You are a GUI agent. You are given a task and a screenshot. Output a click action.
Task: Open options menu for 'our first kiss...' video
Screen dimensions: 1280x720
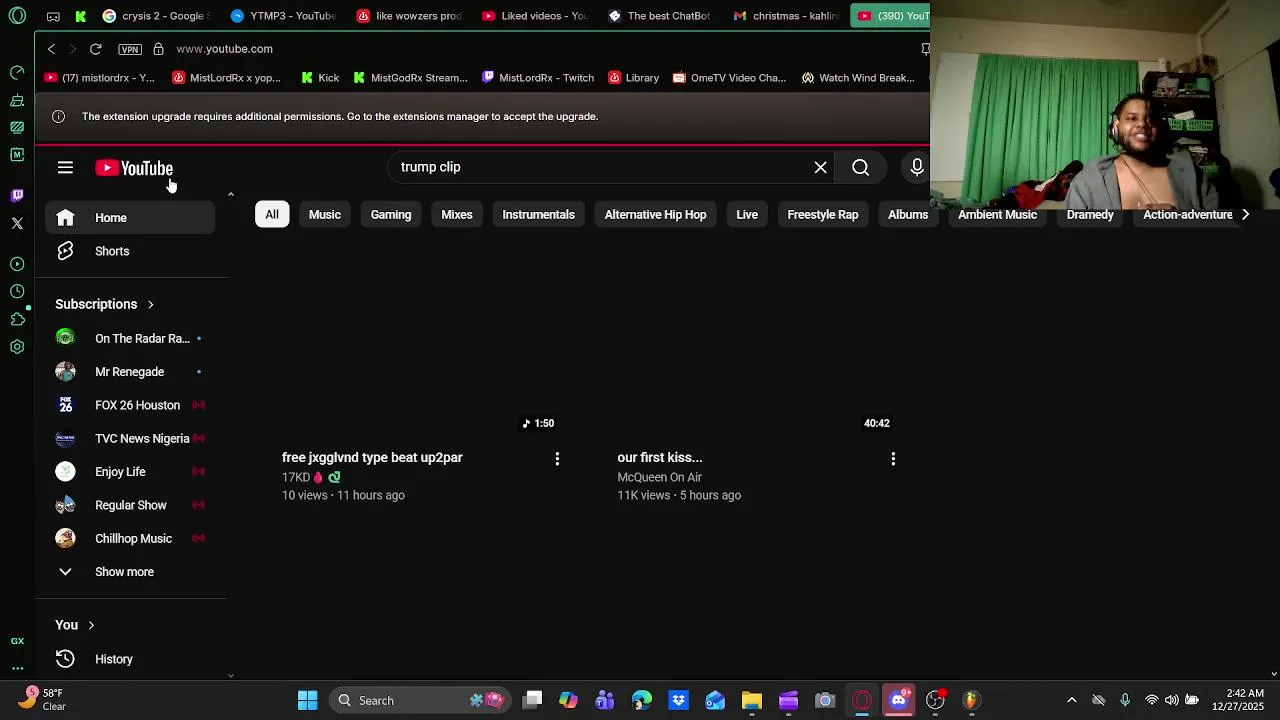click(893, 458)
